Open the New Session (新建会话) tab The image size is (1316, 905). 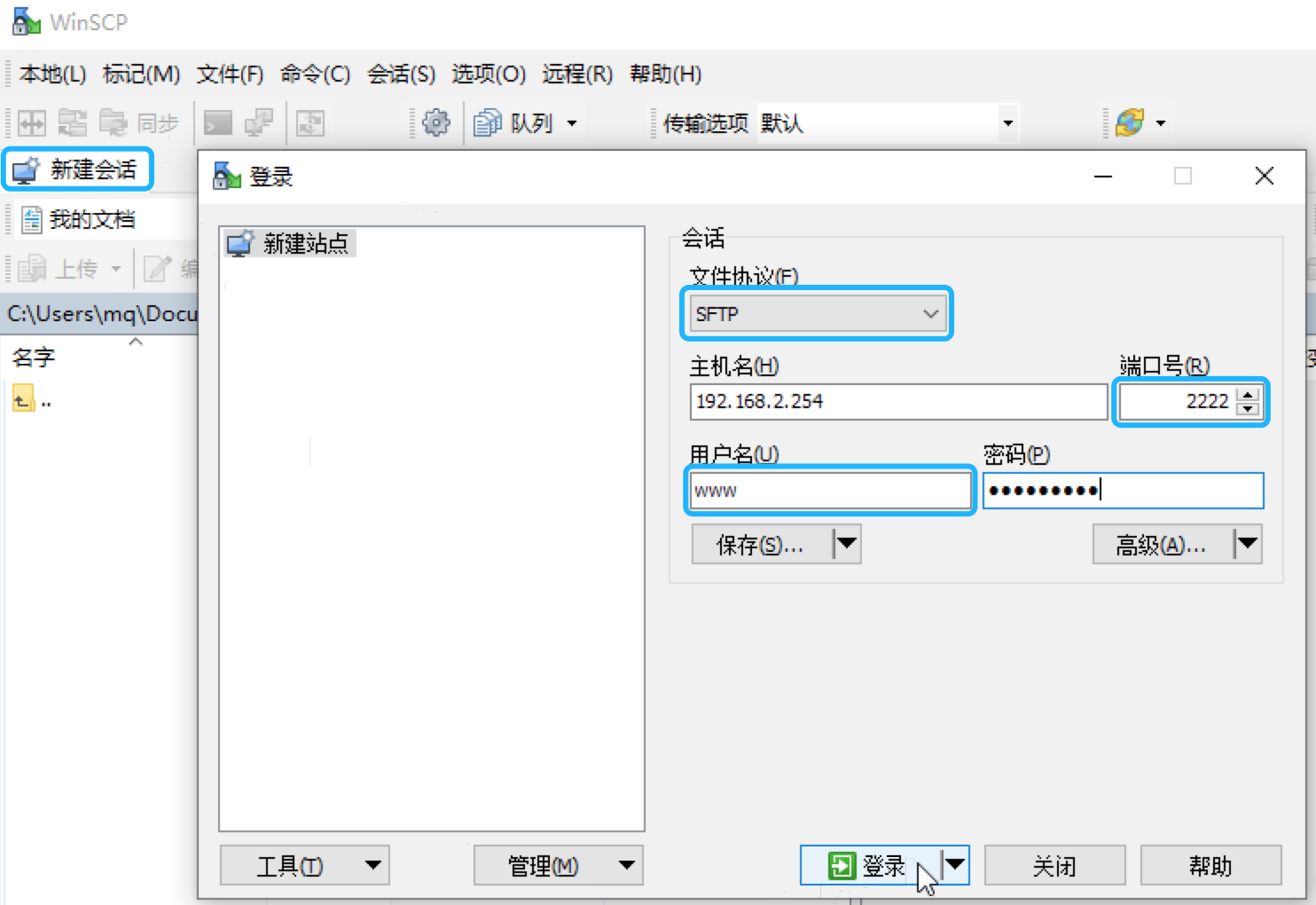pos(78,169)
